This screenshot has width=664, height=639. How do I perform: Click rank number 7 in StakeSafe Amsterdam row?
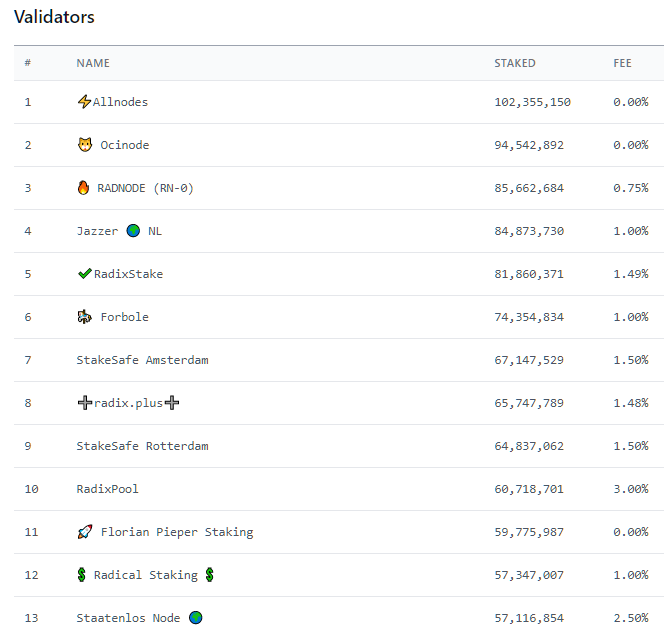point(28,360)
